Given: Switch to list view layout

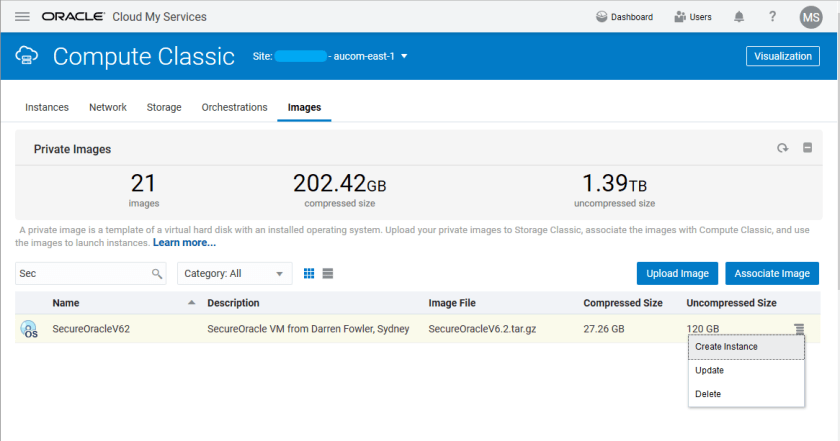Looking at the screenshot, I should (328, 273).
